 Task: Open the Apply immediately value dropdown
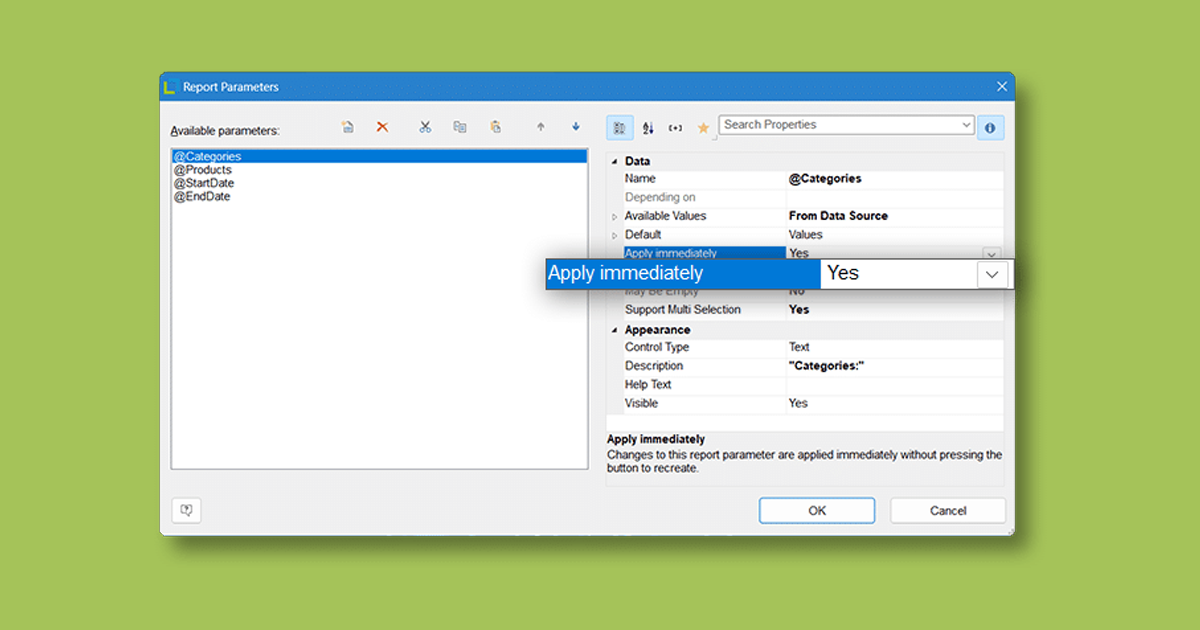point(991,273)
